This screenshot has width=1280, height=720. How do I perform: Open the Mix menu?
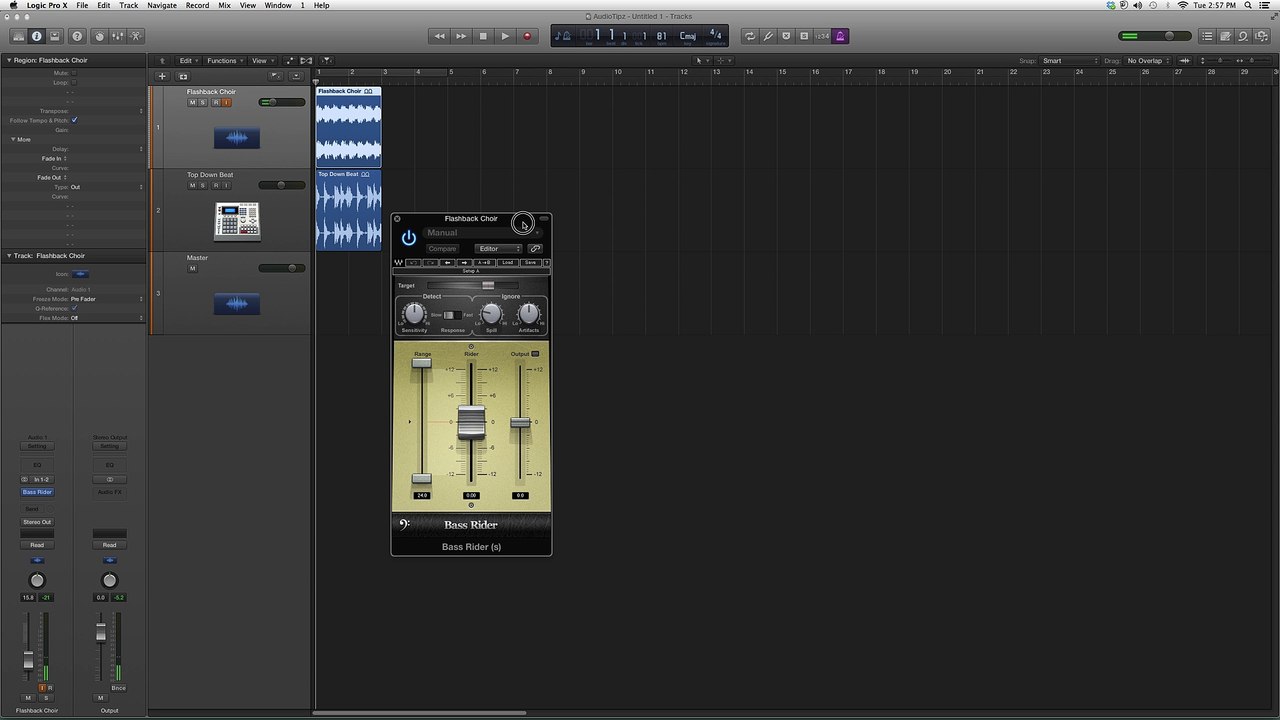[x=224, y=5]
